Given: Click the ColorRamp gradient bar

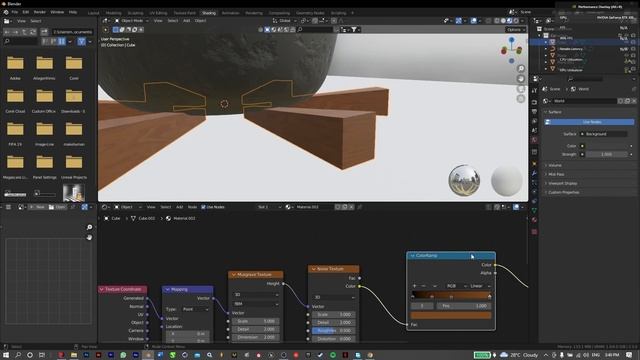Looking at the screenshot, I should click(451, 295).
